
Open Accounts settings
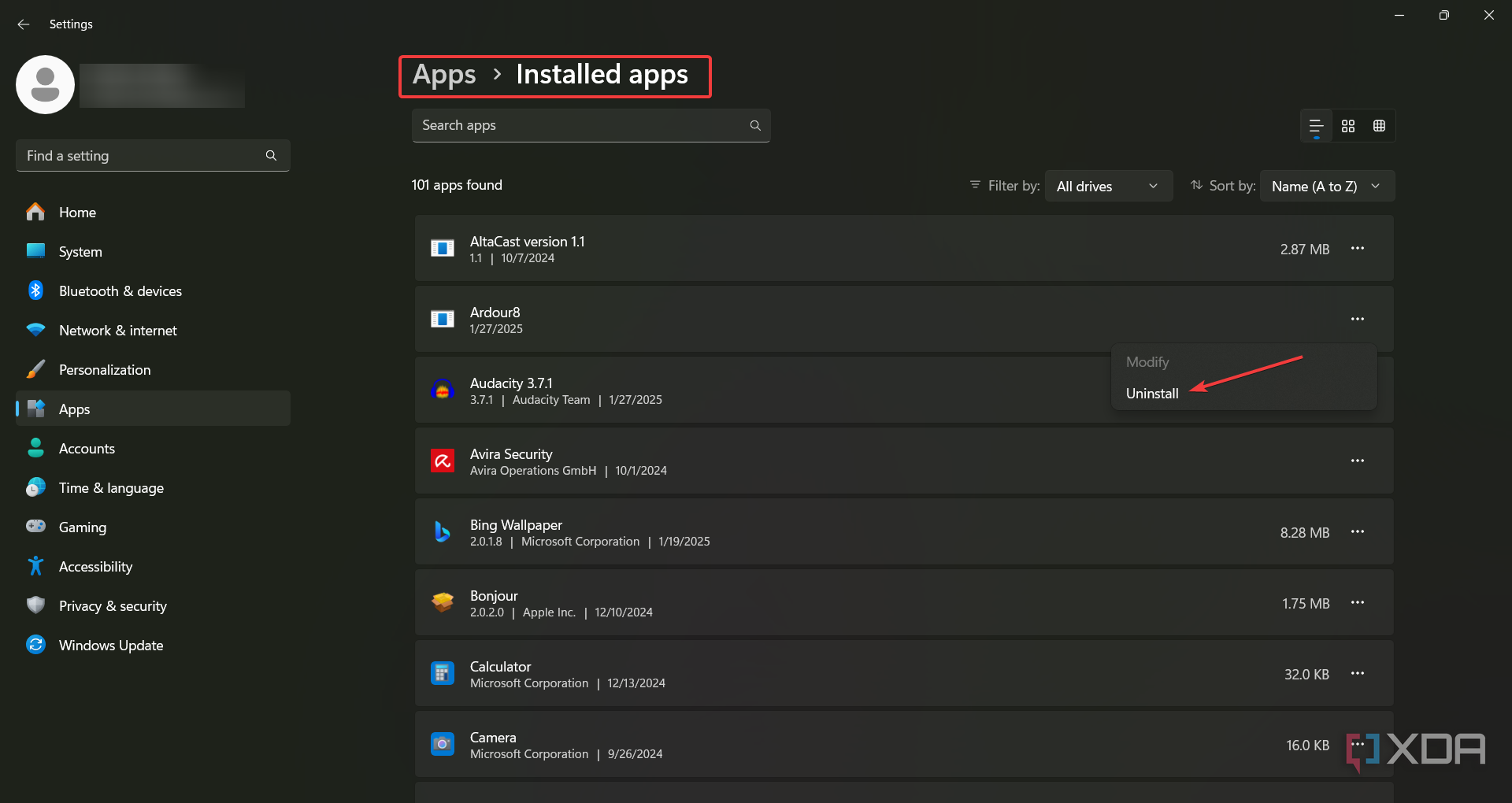(x=153, y=448)
